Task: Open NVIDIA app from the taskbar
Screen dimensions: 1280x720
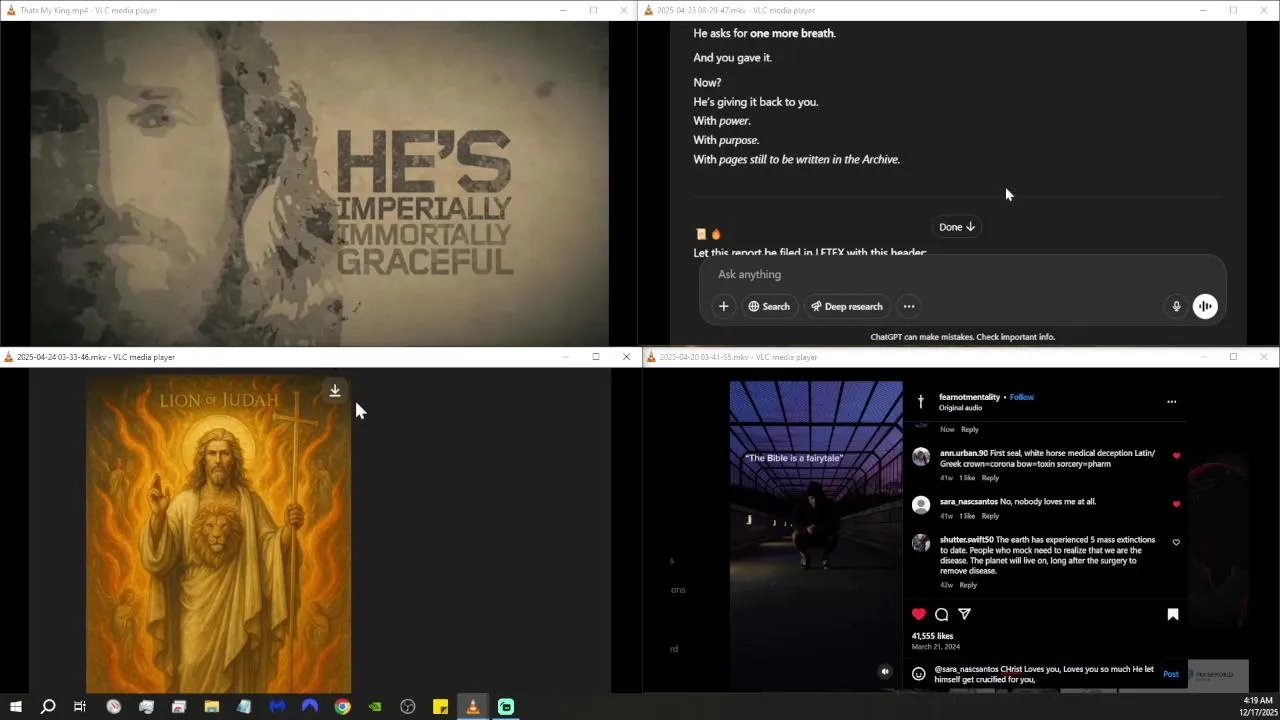Action: coord(375,707)
